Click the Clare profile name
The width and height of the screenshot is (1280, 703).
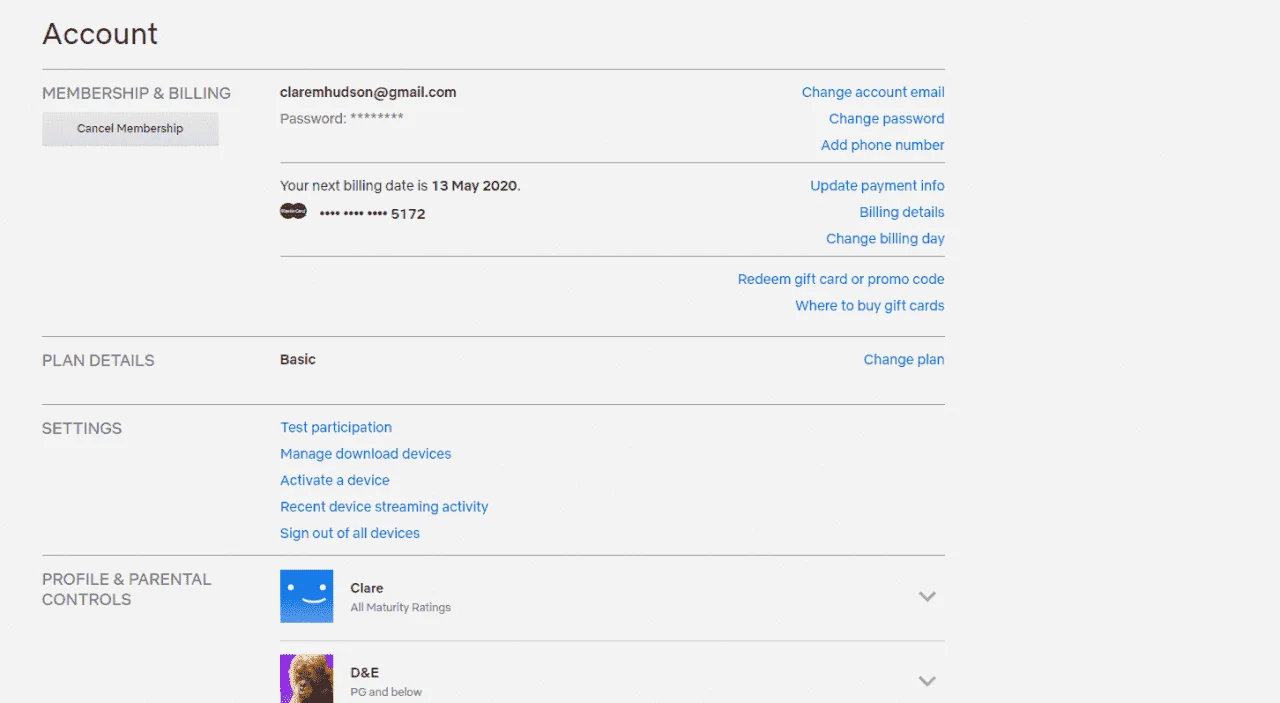click(x=367, y=588)
